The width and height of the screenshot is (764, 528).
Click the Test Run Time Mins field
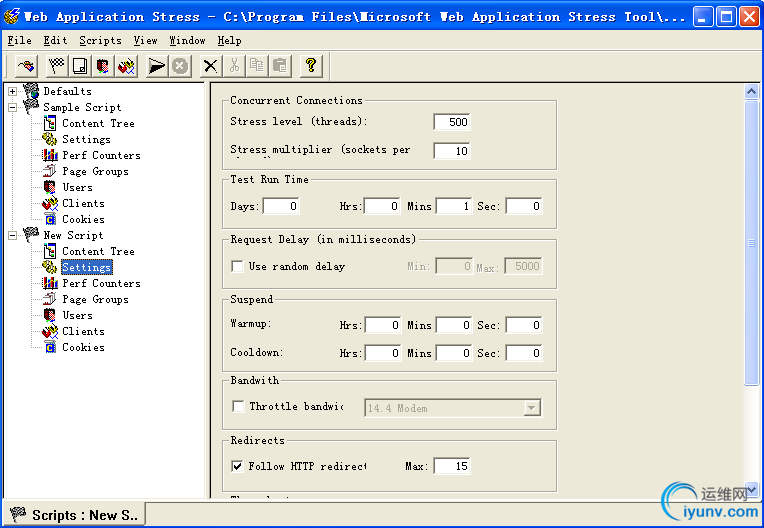click(454, 206)
